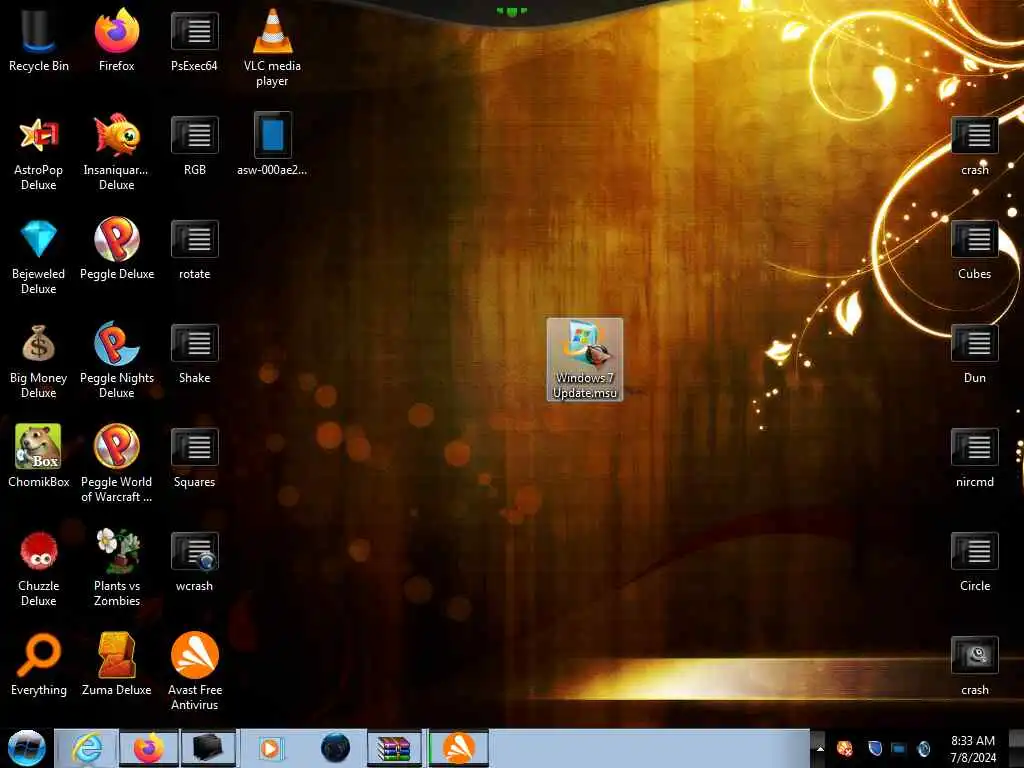Select the AstroPop Deluxe game icon
This screenshot has width=1024, height=768.
pos(39,152)
